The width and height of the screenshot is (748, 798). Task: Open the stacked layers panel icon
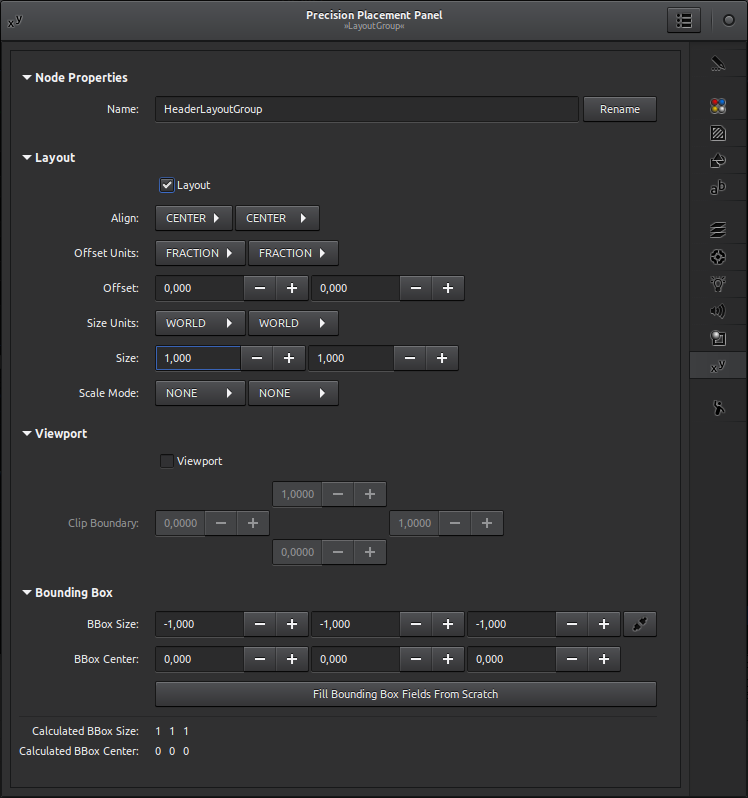[718, 230]
